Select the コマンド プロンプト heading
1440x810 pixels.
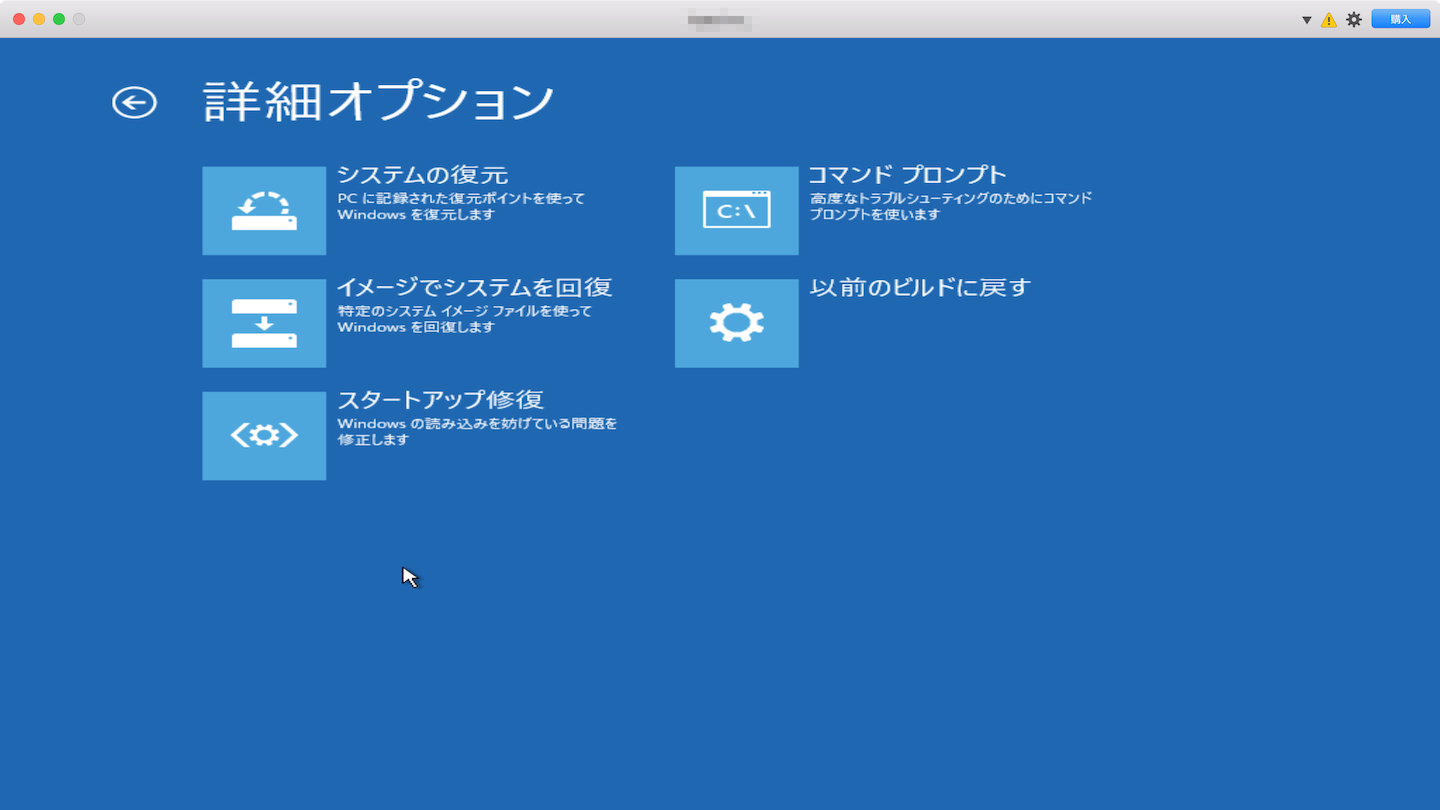coord(907,175)
